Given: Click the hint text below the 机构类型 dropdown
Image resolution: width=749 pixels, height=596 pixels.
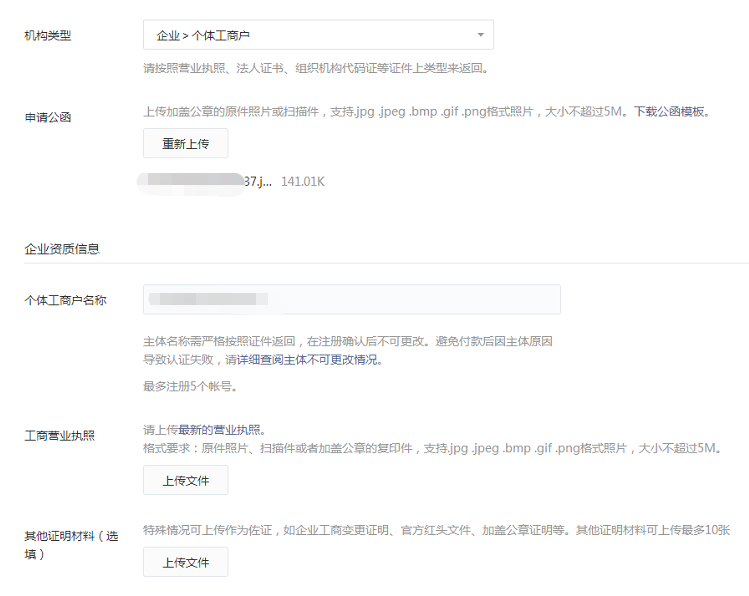Looking at the screenshot, I should coord(315,68).
